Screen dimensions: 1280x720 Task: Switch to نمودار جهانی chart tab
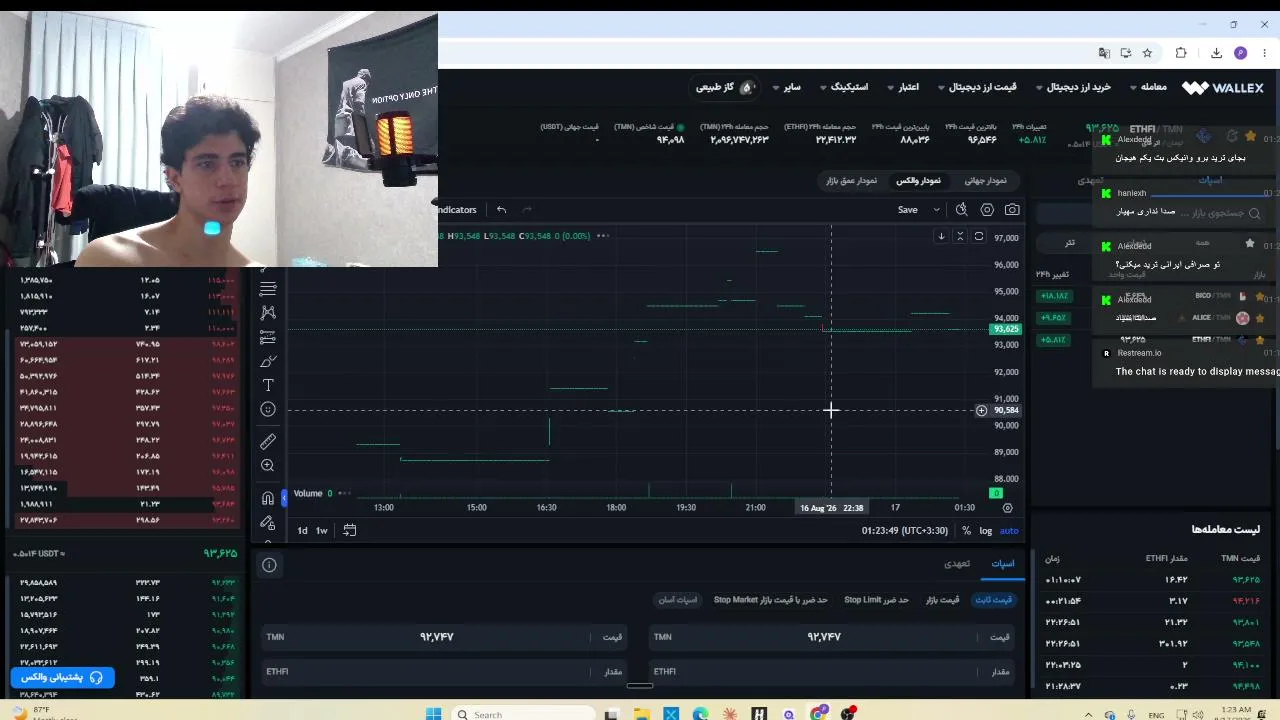click(x=986, y=181)
